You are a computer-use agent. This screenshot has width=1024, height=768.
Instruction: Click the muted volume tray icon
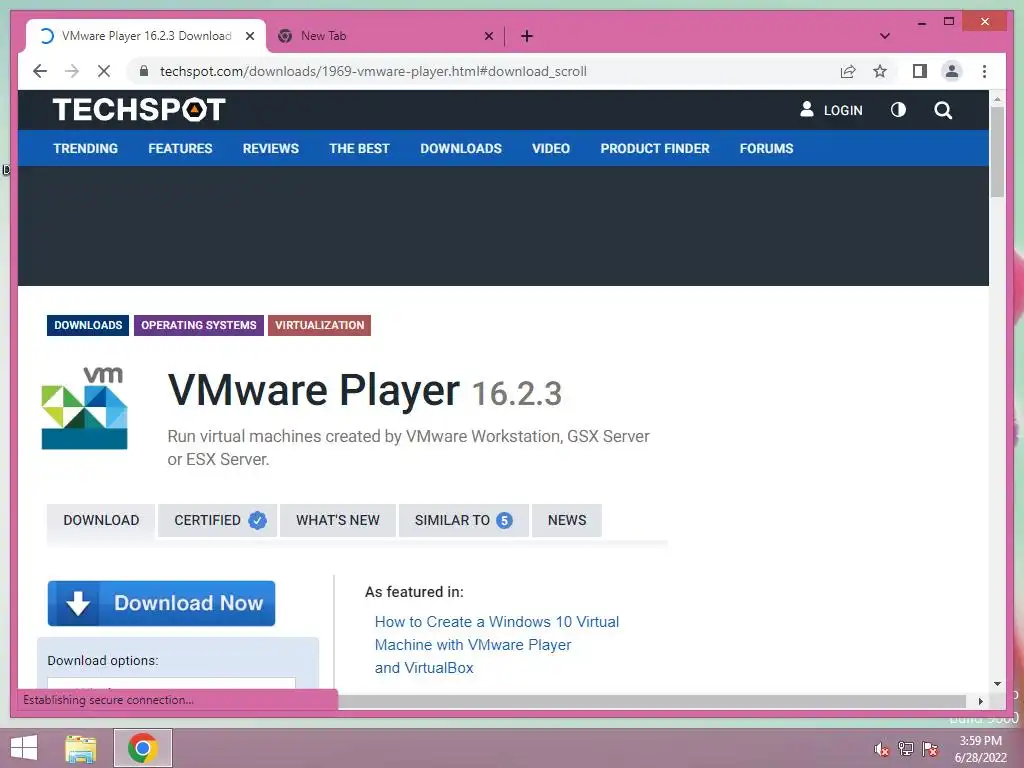coord(882,749)
